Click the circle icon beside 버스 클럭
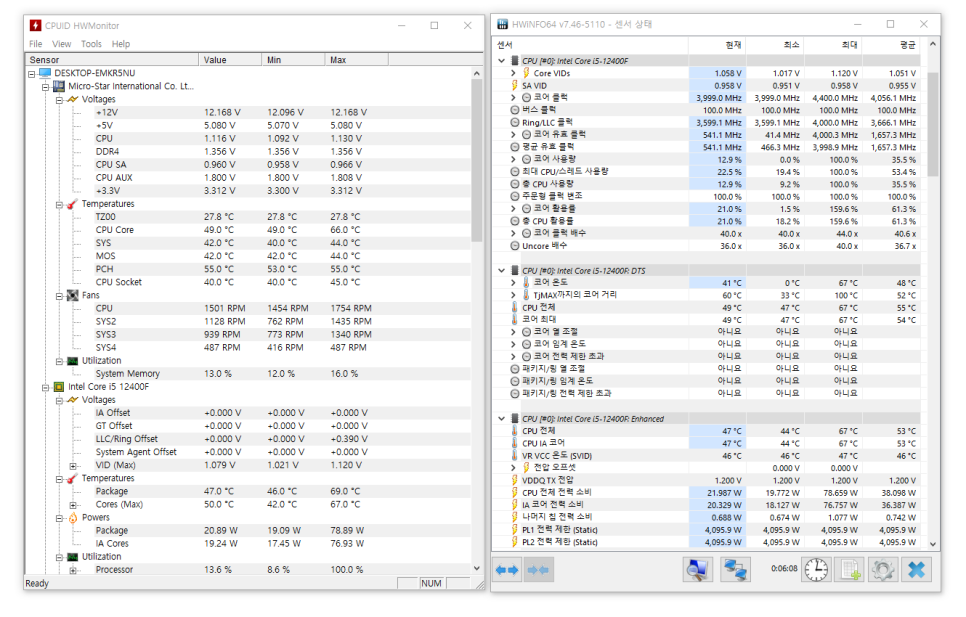Image resolution: width=966 pixels, height=617 pixels. pyautogui.click(x=514, y=110)
